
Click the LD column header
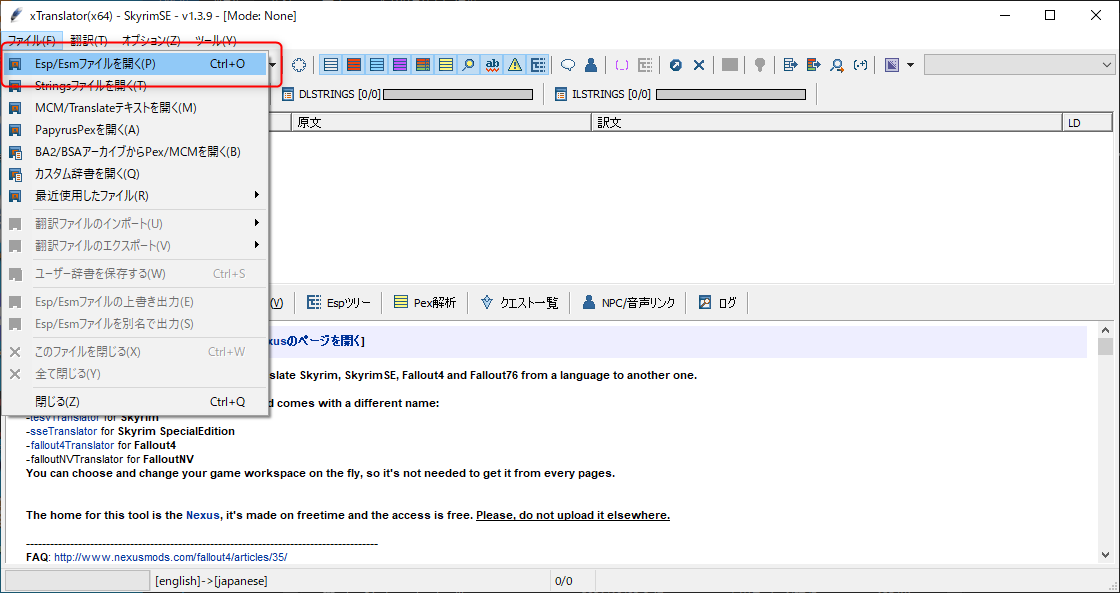(1087, 123)
